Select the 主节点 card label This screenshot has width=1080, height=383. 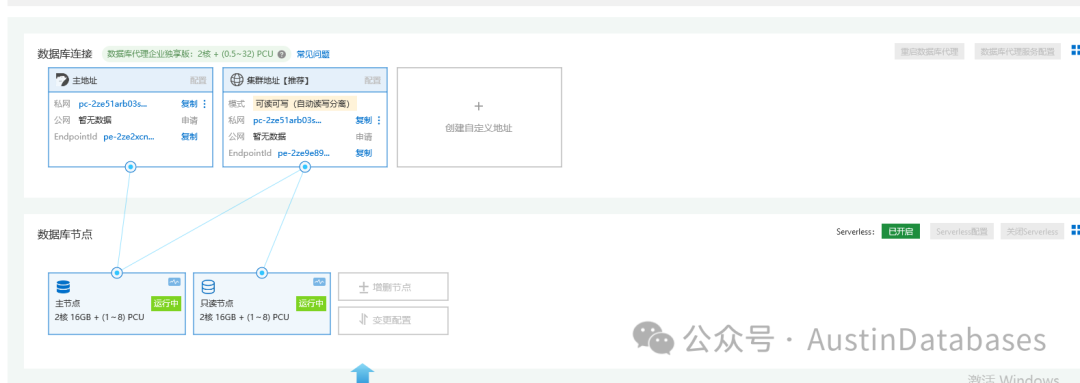[x=67, y=303]
